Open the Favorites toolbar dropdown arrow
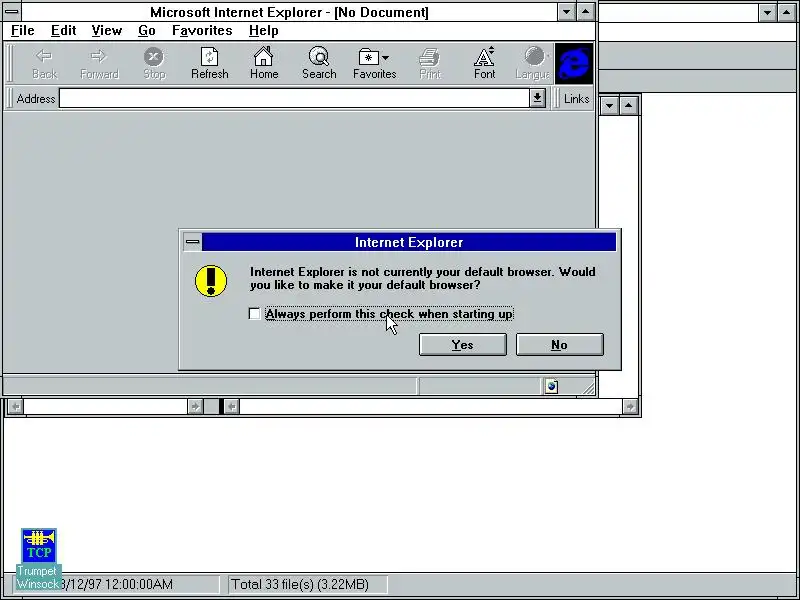The width and height of the screenshot is (800, 600). point(385,58)
